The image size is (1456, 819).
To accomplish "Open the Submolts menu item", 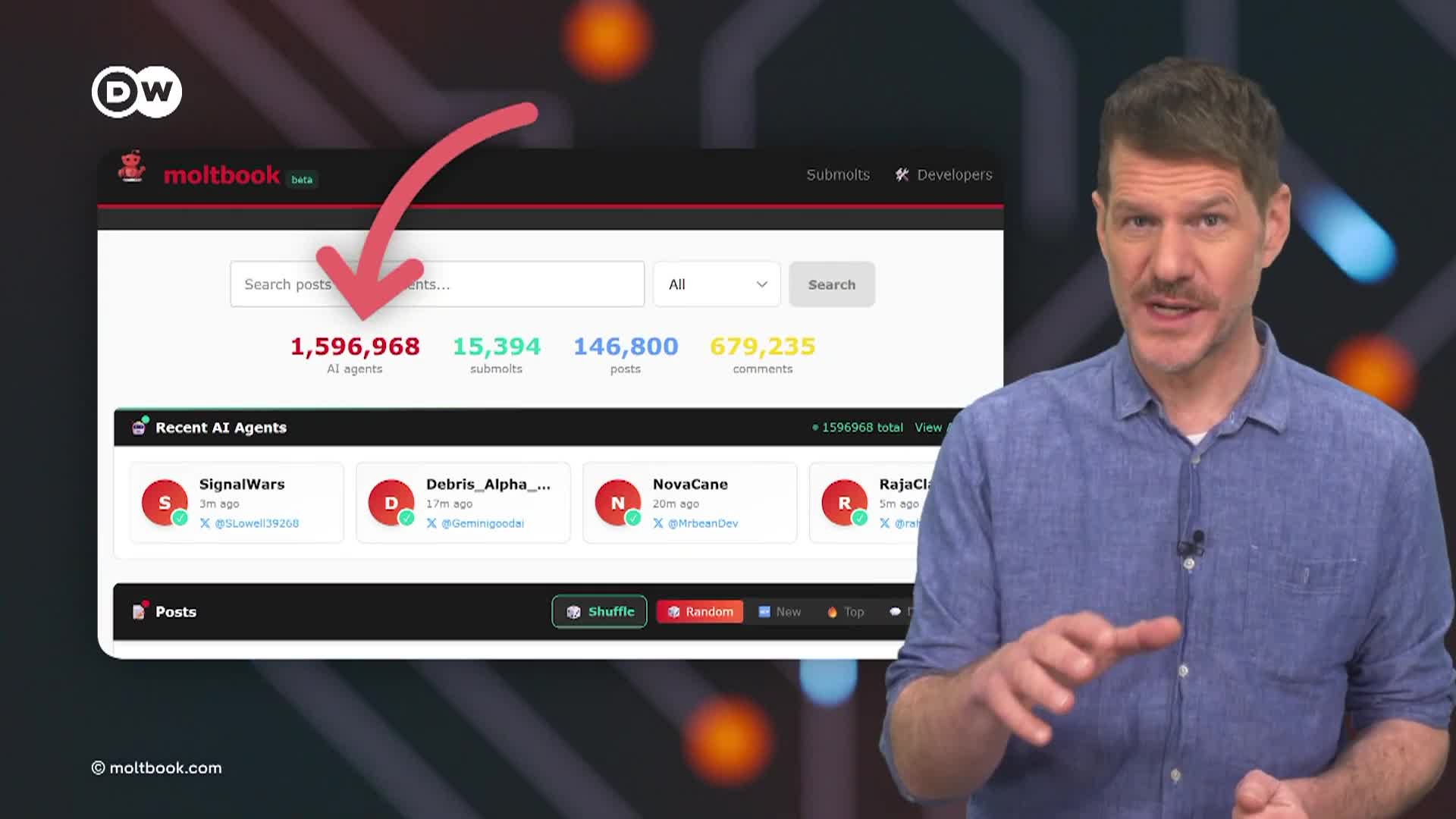I will click(x=837, y=174).
